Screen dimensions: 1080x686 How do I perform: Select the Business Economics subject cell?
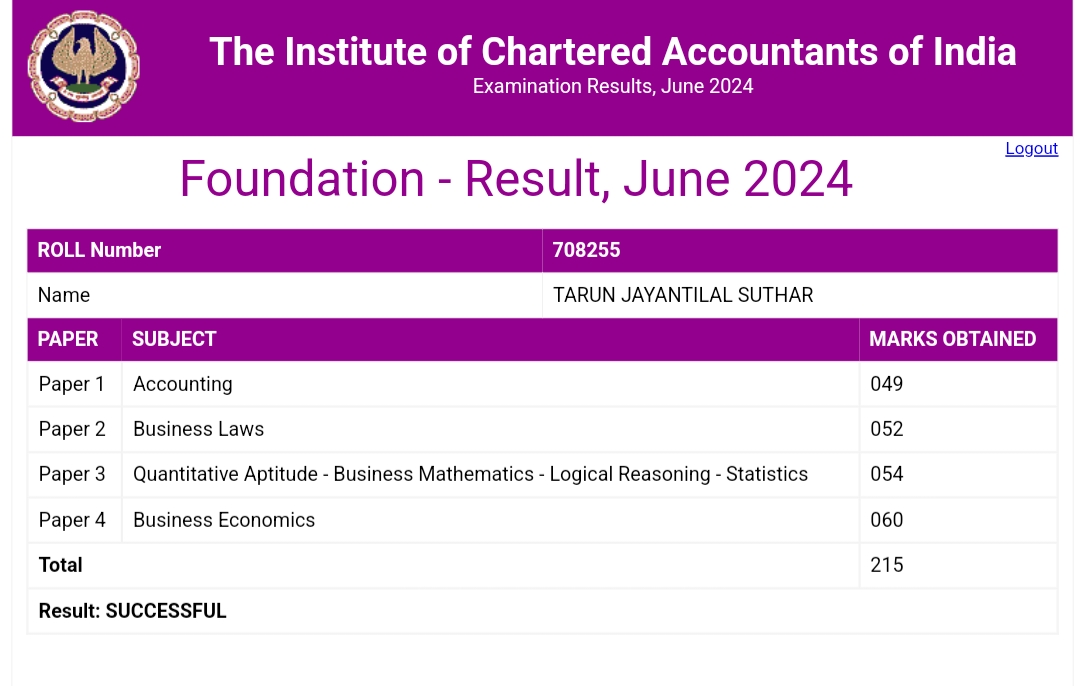tap(224, 520)
